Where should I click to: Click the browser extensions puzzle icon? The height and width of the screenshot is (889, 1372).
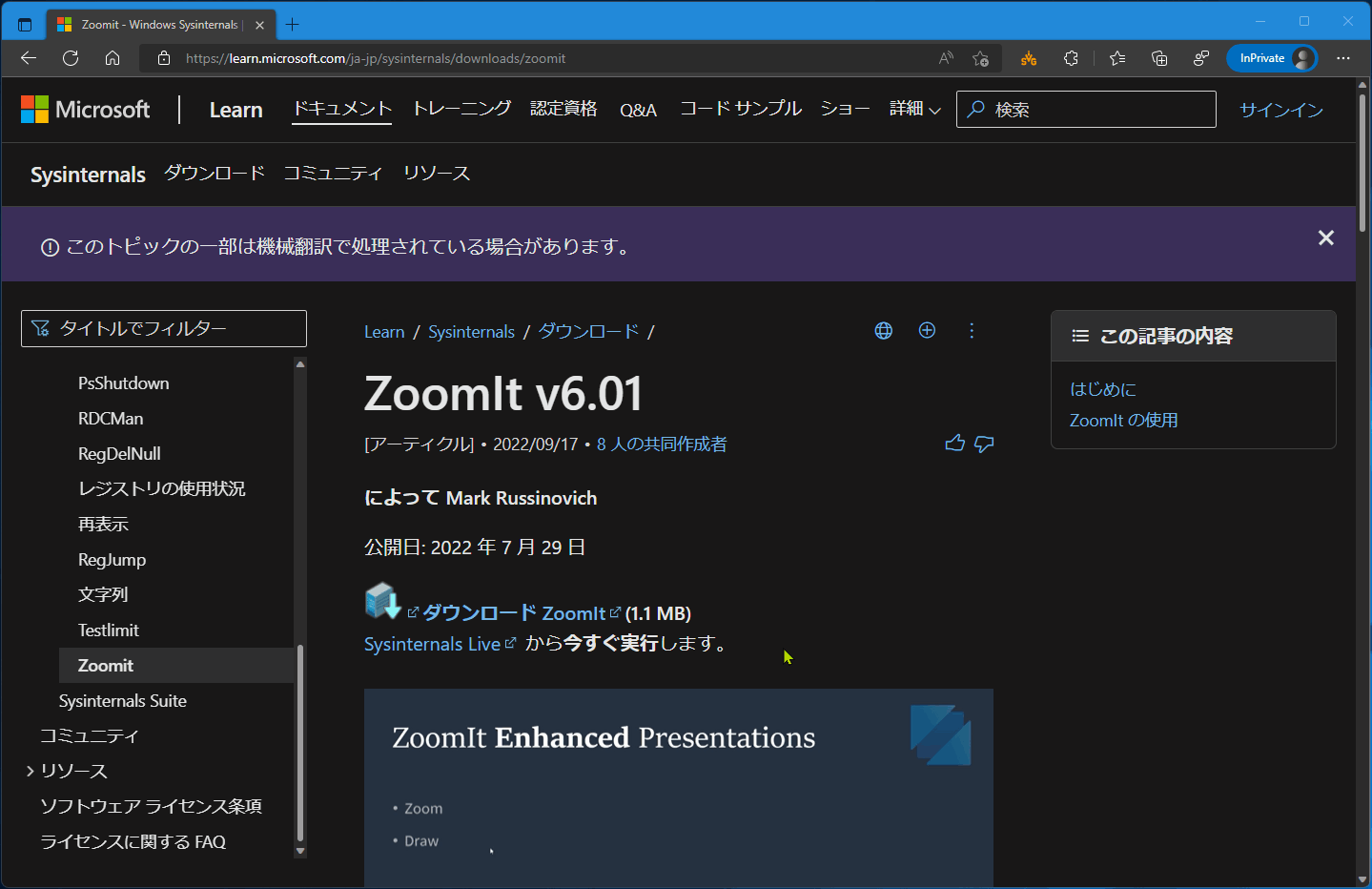coord(1071,58)
